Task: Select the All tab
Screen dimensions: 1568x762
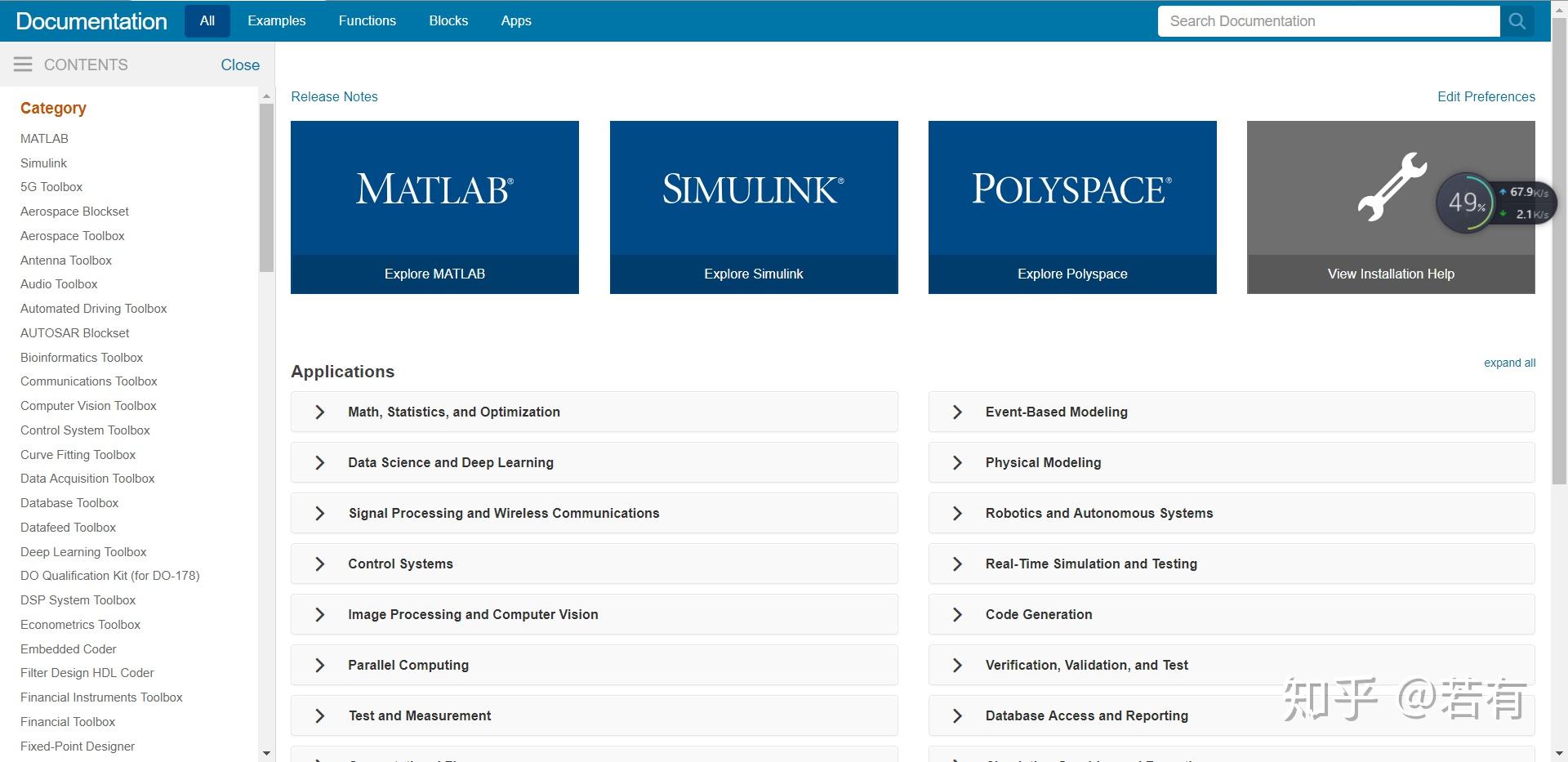Action: pyautogui.click(x=207, y=21)
